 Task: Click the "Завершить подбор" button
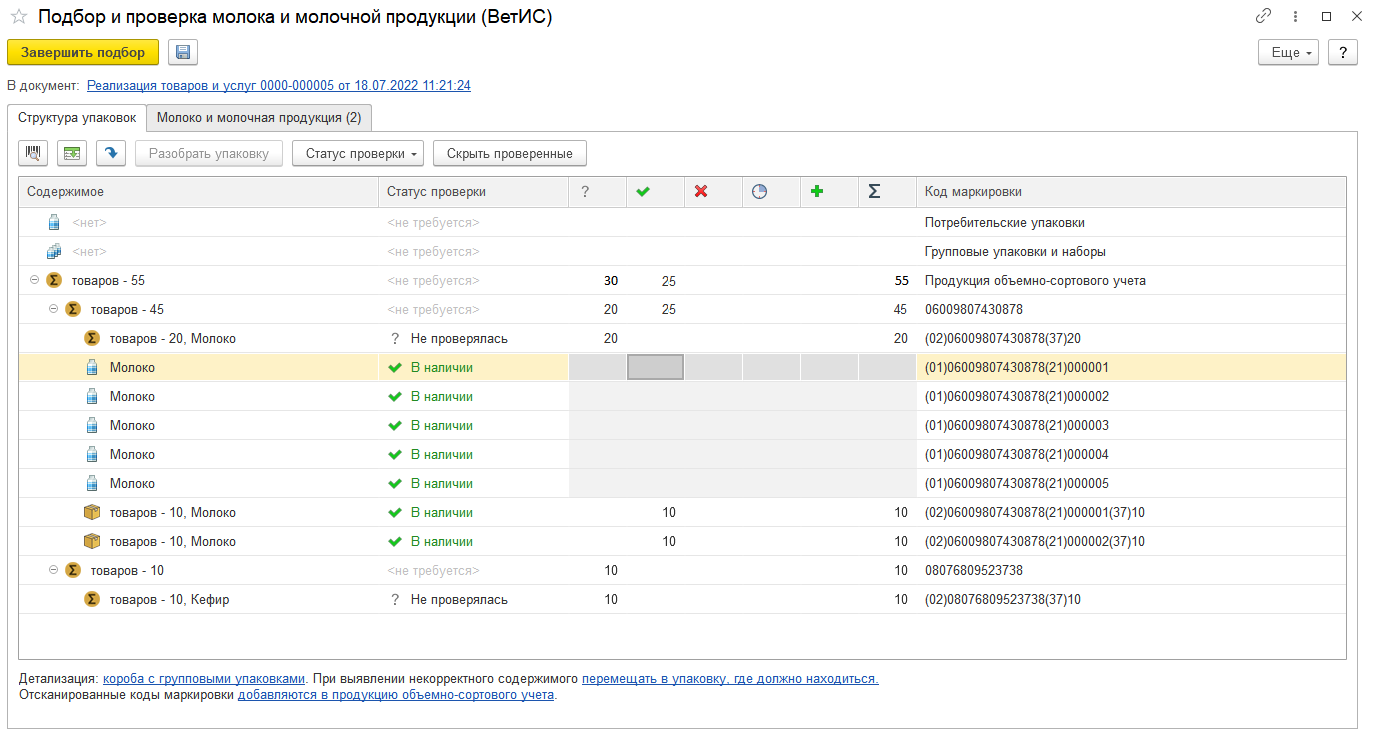coord(83,53)
